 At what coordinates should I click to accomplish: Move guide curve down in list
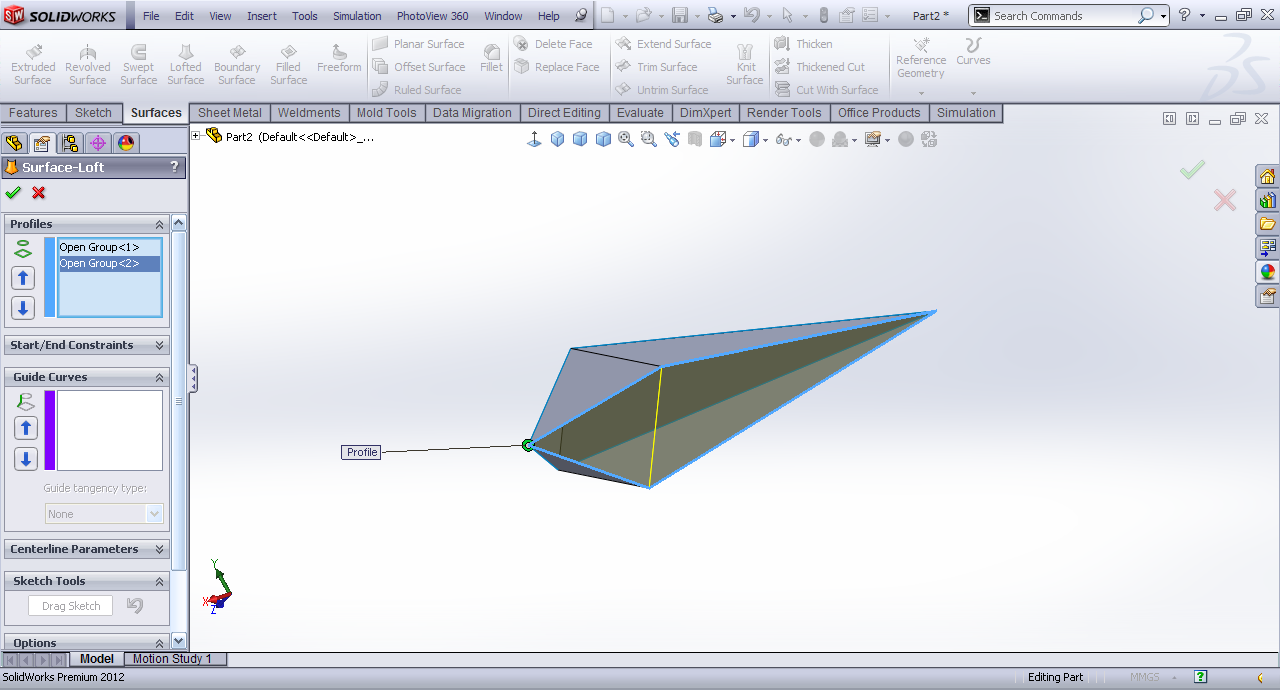[25, 459]
